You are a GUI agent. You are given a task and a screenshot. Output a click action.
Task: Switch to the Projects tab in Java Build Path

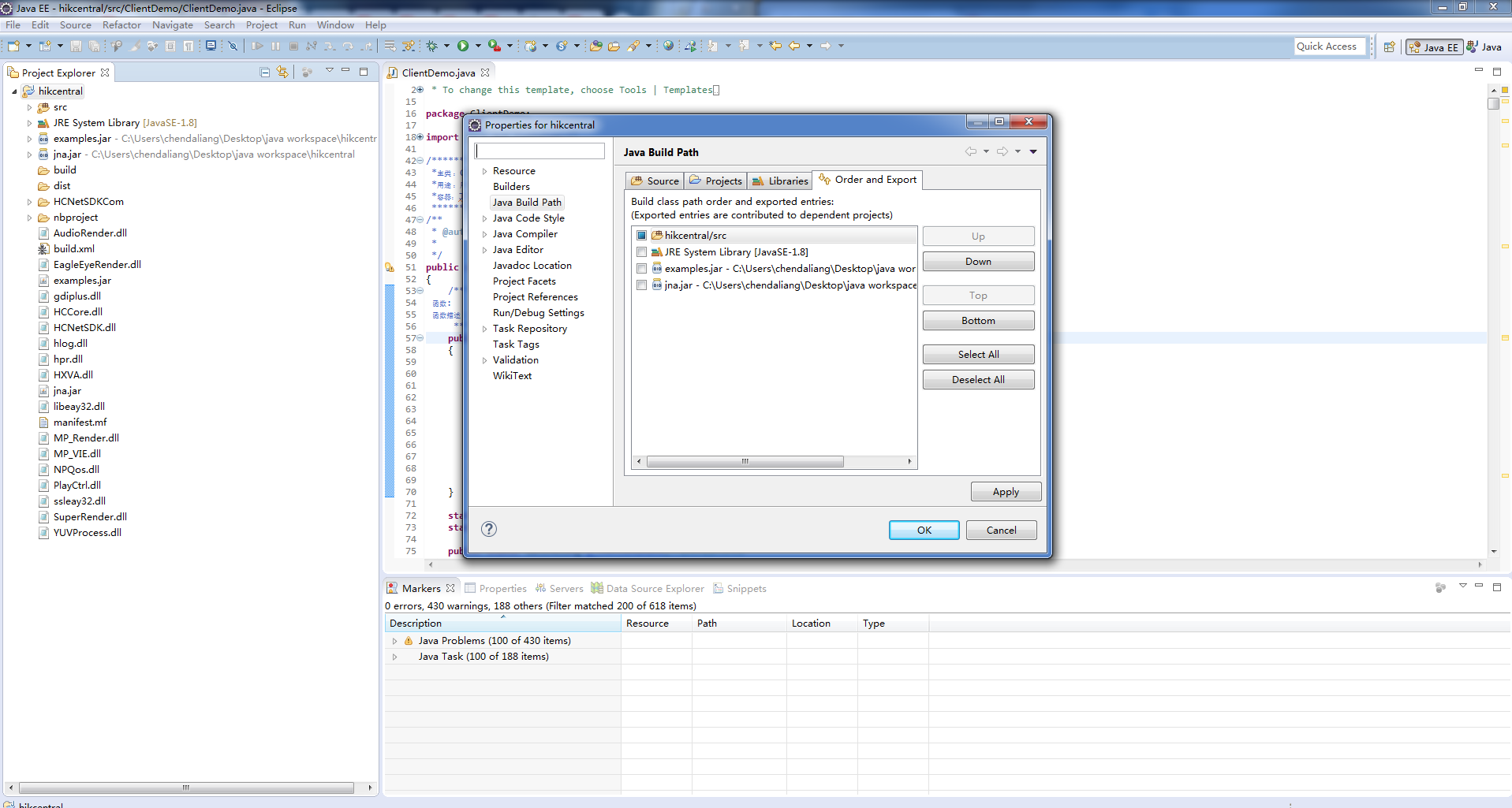point(715,181)
